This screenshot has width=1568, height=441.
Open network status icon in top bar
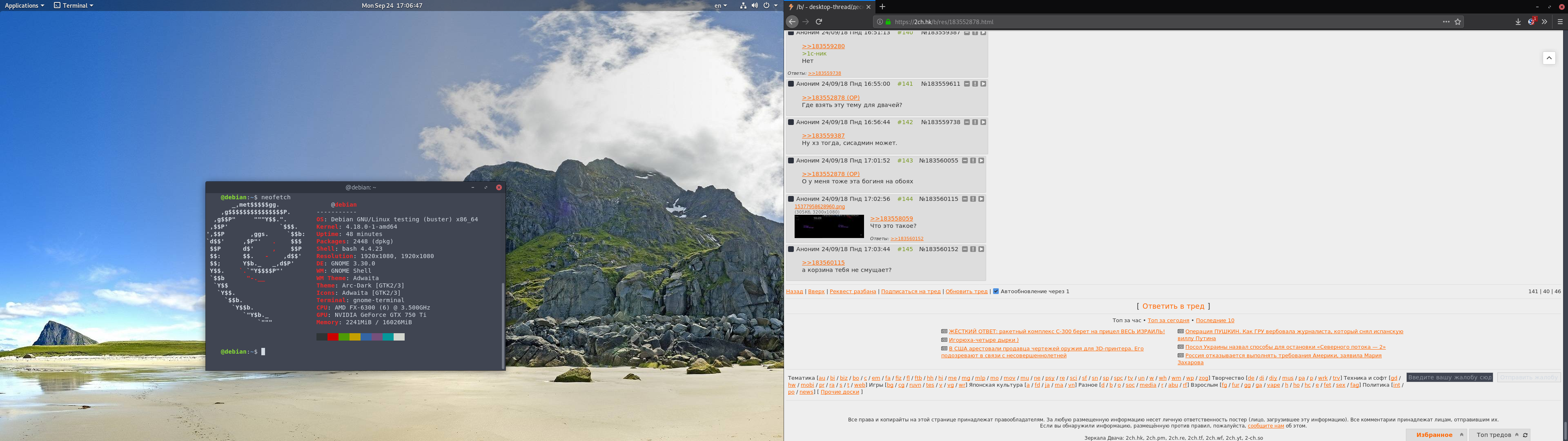(x=743, y=5)
